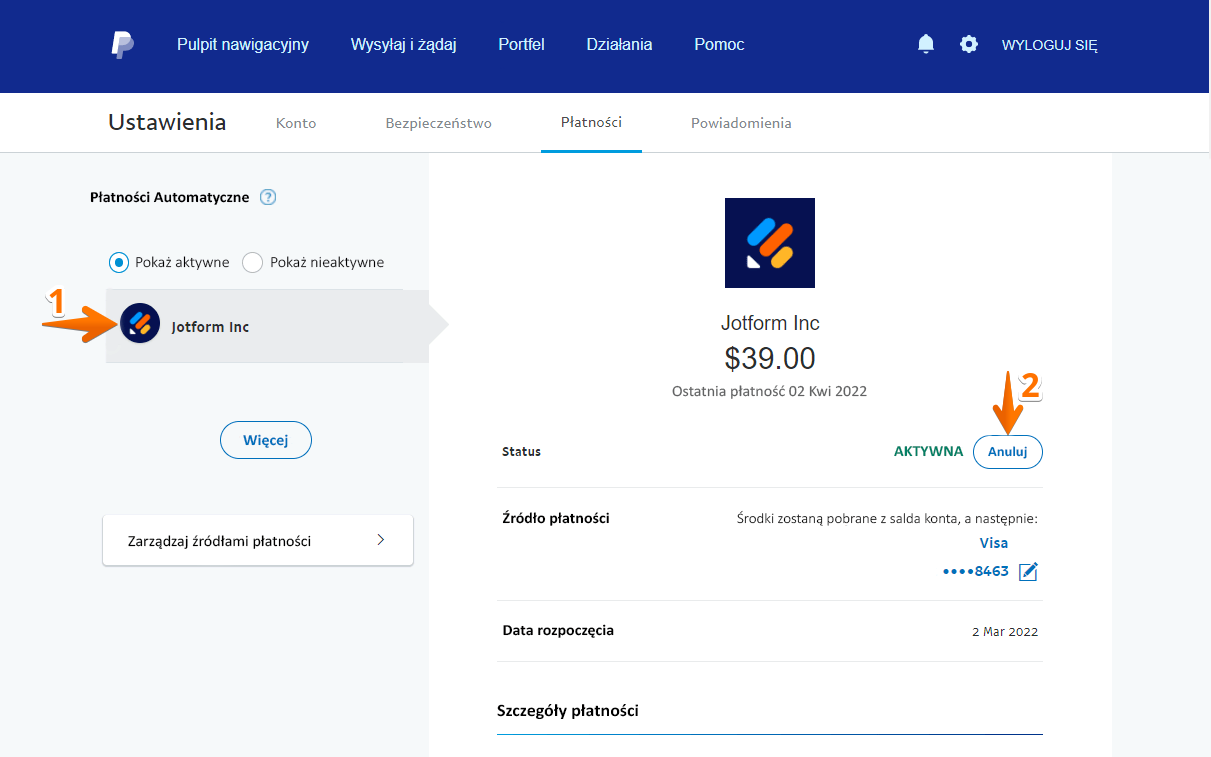The height and width of the screenshot is (757, 1211).
Task: Click the 'Więcej' button
Action: pos(266,440)
